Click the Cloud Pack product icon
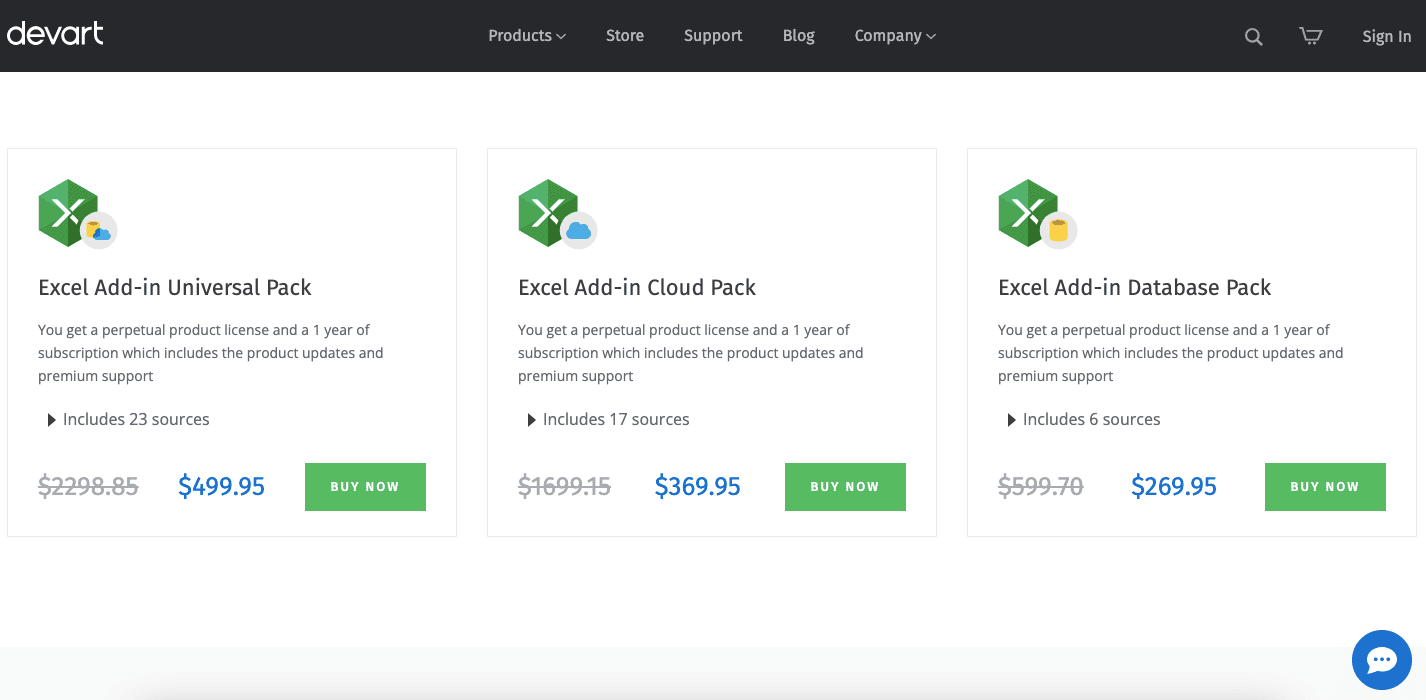 coord(557,214)
